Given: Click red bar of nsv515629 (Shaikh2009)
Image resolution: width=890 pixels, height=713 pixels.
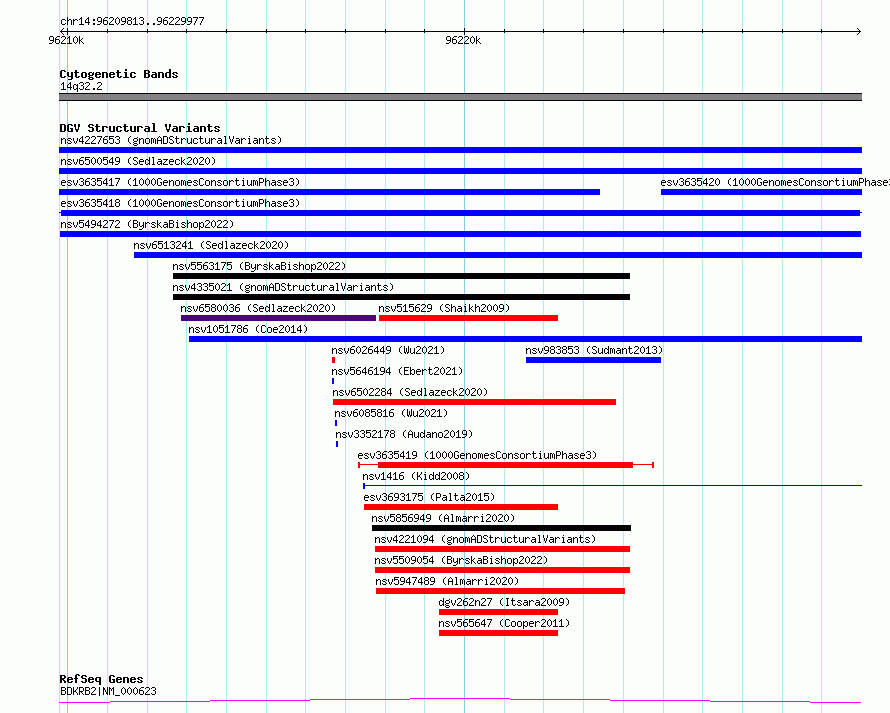Looking at the screenshot, I should pos(468,318).
